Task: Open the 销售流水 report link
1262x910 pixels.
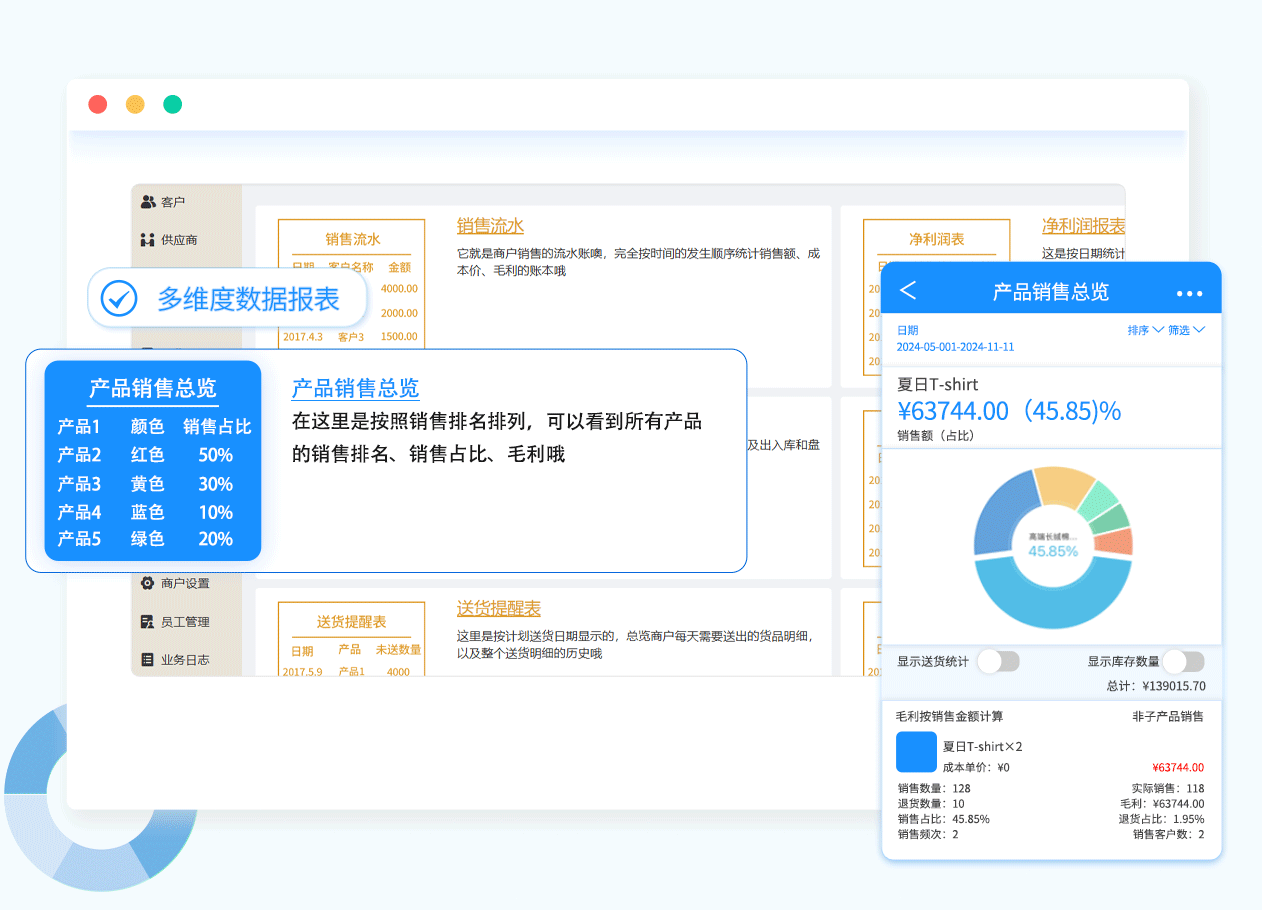Action: point(490,226)
